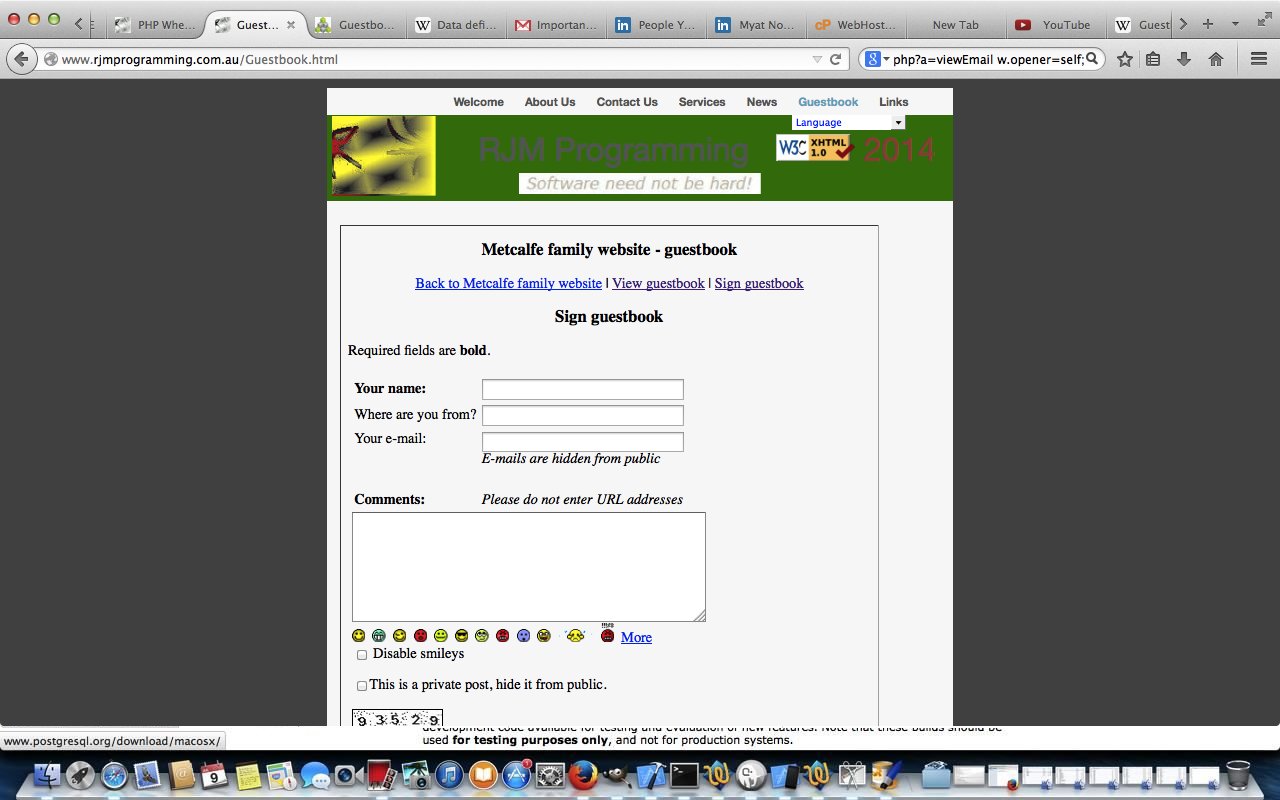Viewport: 1280px width, 800px height.
Task: Click the More smileys link
Action: [x=636, y=637]
